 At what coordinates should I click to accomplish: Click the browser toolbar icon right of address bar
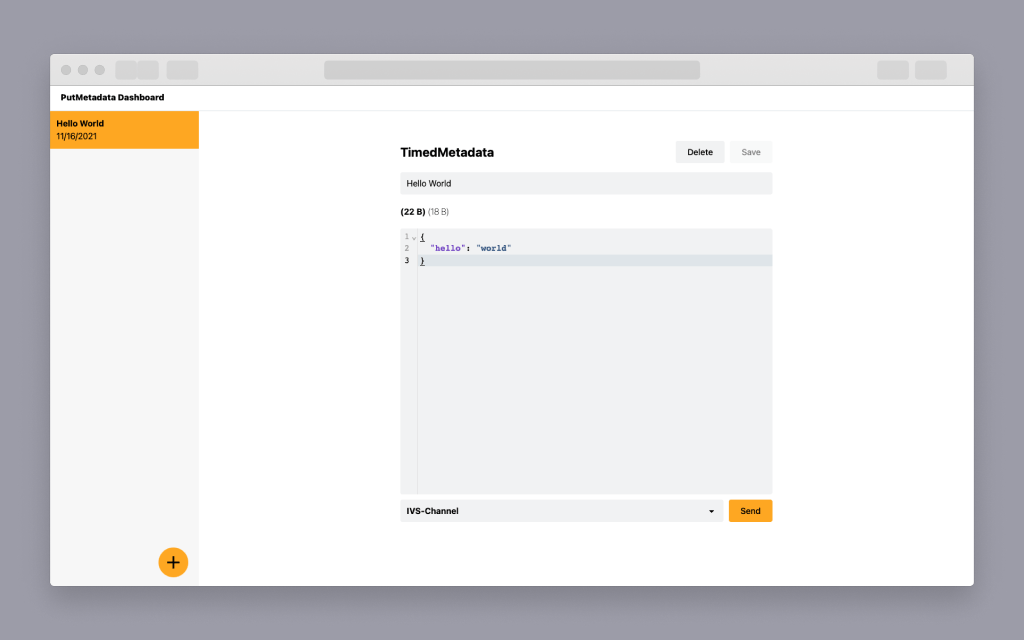pyautogui.click(x=892, y=70)
